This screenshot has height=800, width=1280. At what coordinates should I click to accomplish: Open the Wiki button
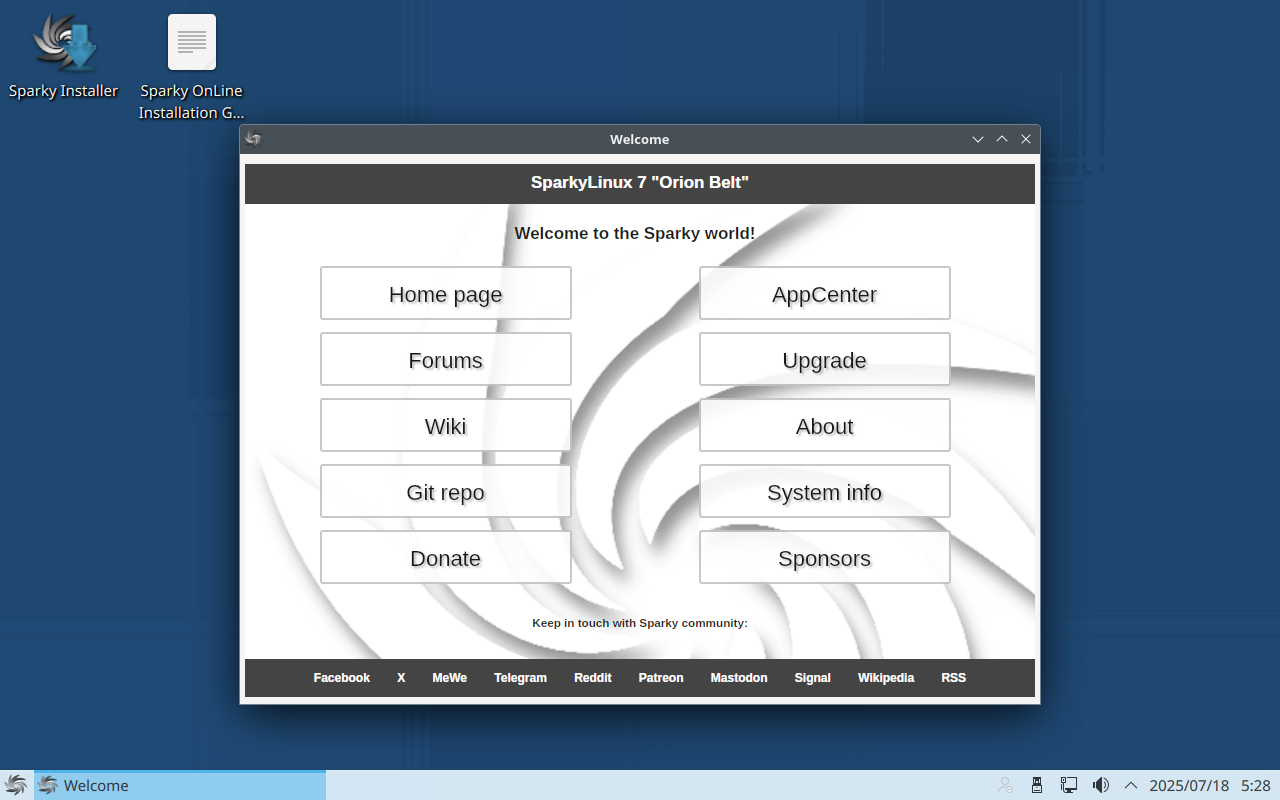point(446,425)
